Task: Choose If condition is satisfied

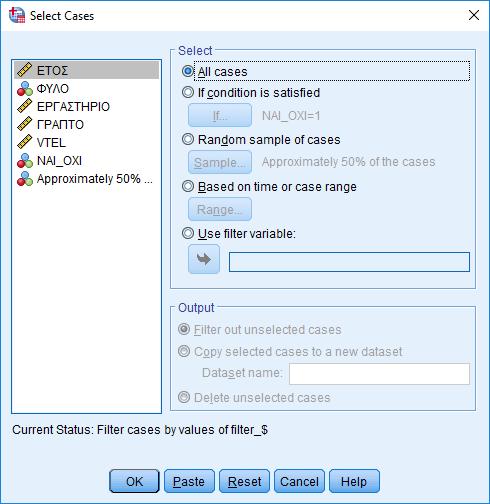Action: 188,92
